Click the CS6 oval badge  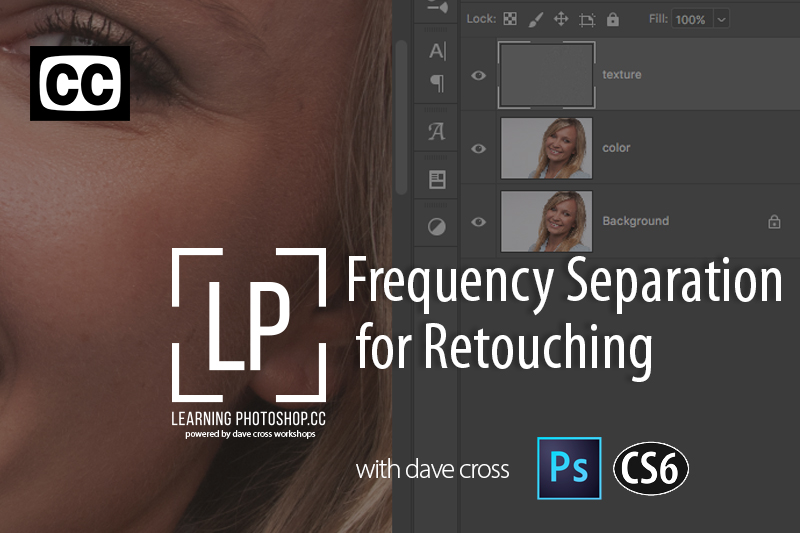pyautogui.click(x=651, y=468)
